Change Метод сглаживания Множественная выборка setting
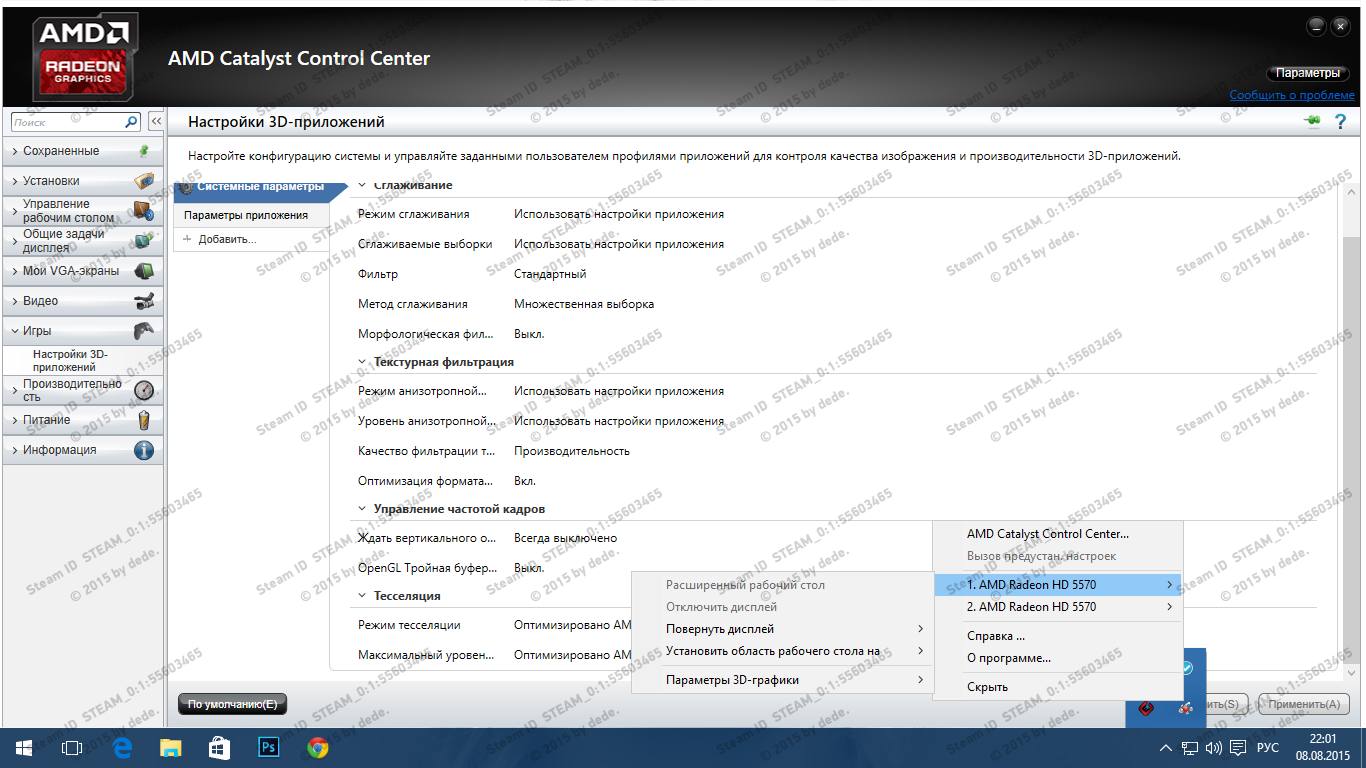This screenshot has height=768, width=1366. coord(584,304)
